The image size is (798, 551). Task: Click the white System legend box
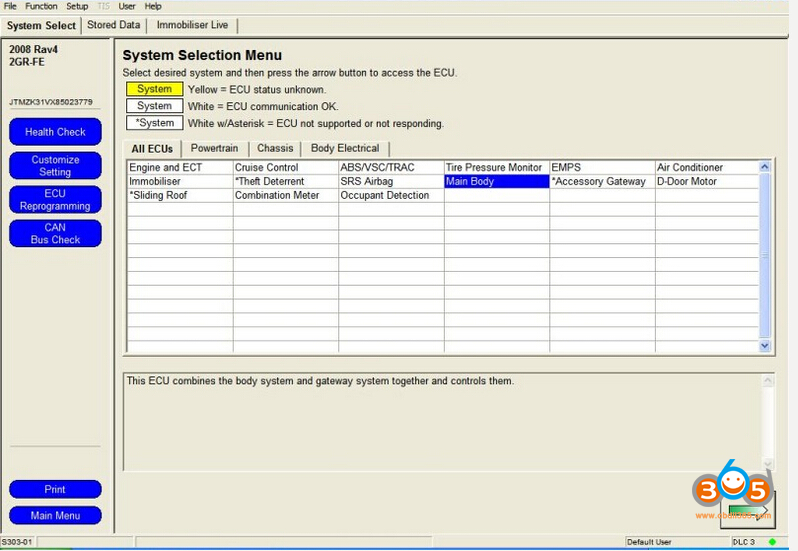tap(154, 106)
